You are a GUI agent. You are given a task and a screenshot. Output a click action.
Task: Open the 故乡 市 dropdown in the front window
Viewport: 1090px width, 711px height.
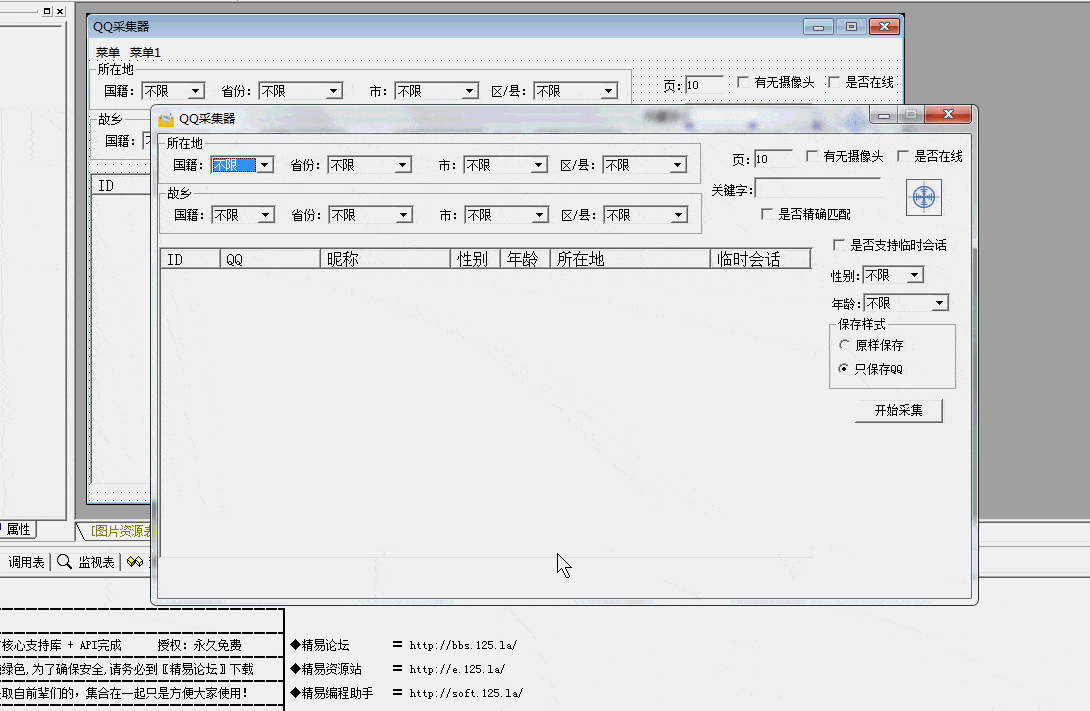pos(539,215)
